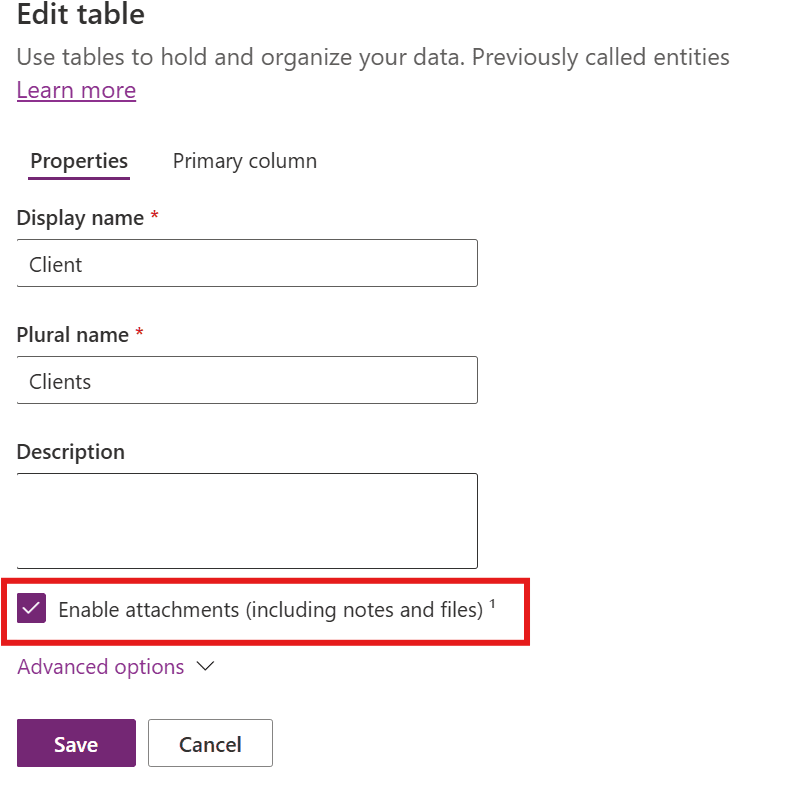Click inside the empty Description box
The width and height of the screenshot is (789, 787).
pyautogui.click(x=247, y=521)
